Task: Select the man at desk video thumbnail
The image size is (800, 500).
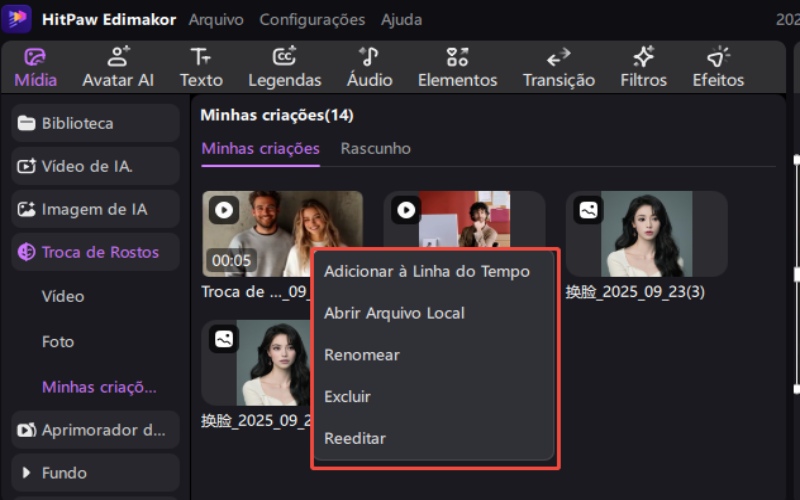Action: pos(464,219)
